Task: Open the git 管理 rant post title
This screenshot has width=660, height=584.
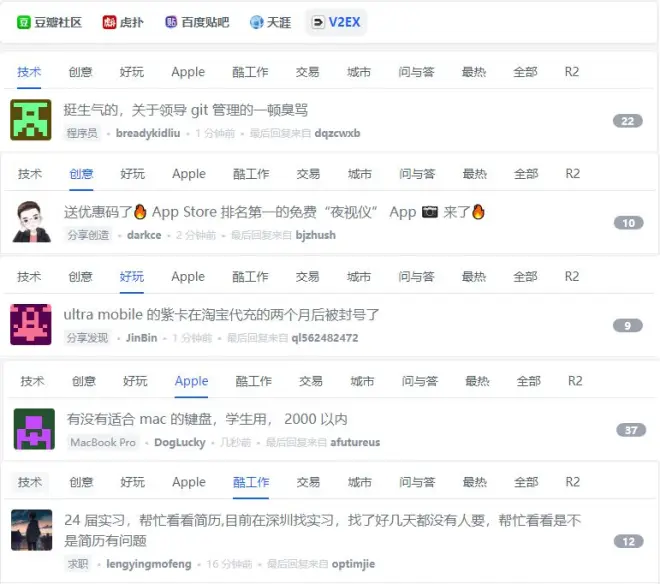Action: click(186, 110)
